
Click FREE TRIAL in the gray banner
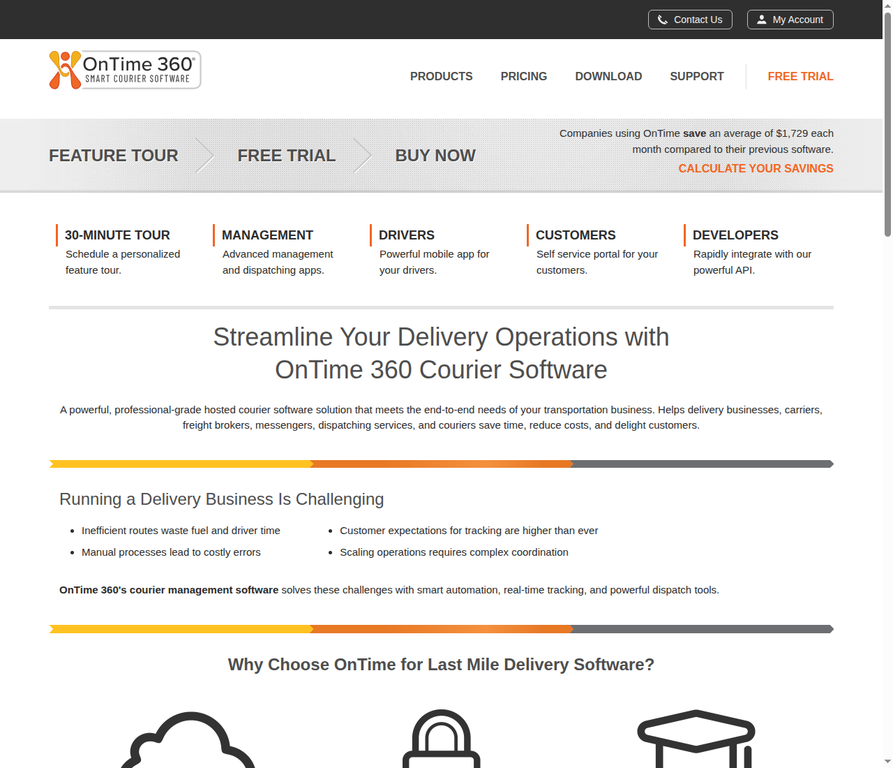point(286,155)
